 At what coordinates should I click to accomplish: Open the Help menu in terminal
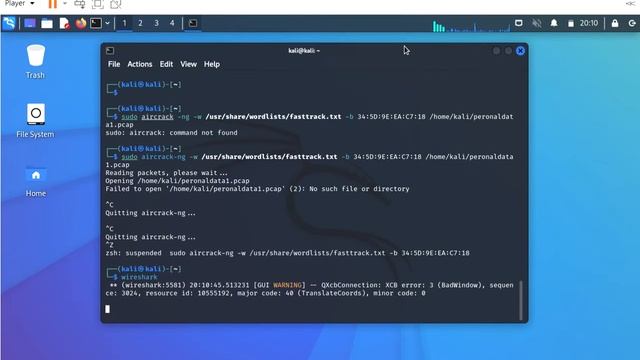pos(212,64)
